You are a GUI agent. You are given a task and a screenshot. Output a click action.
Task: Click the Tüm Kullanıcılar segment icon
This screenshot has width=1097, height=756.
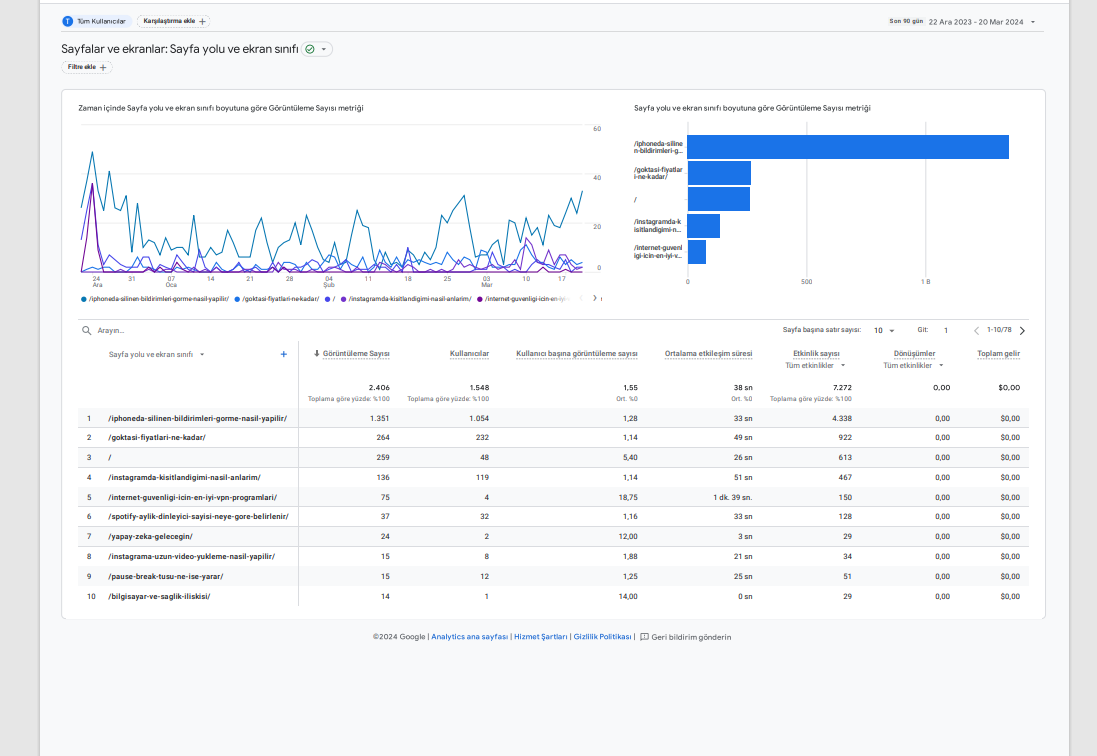68,22
